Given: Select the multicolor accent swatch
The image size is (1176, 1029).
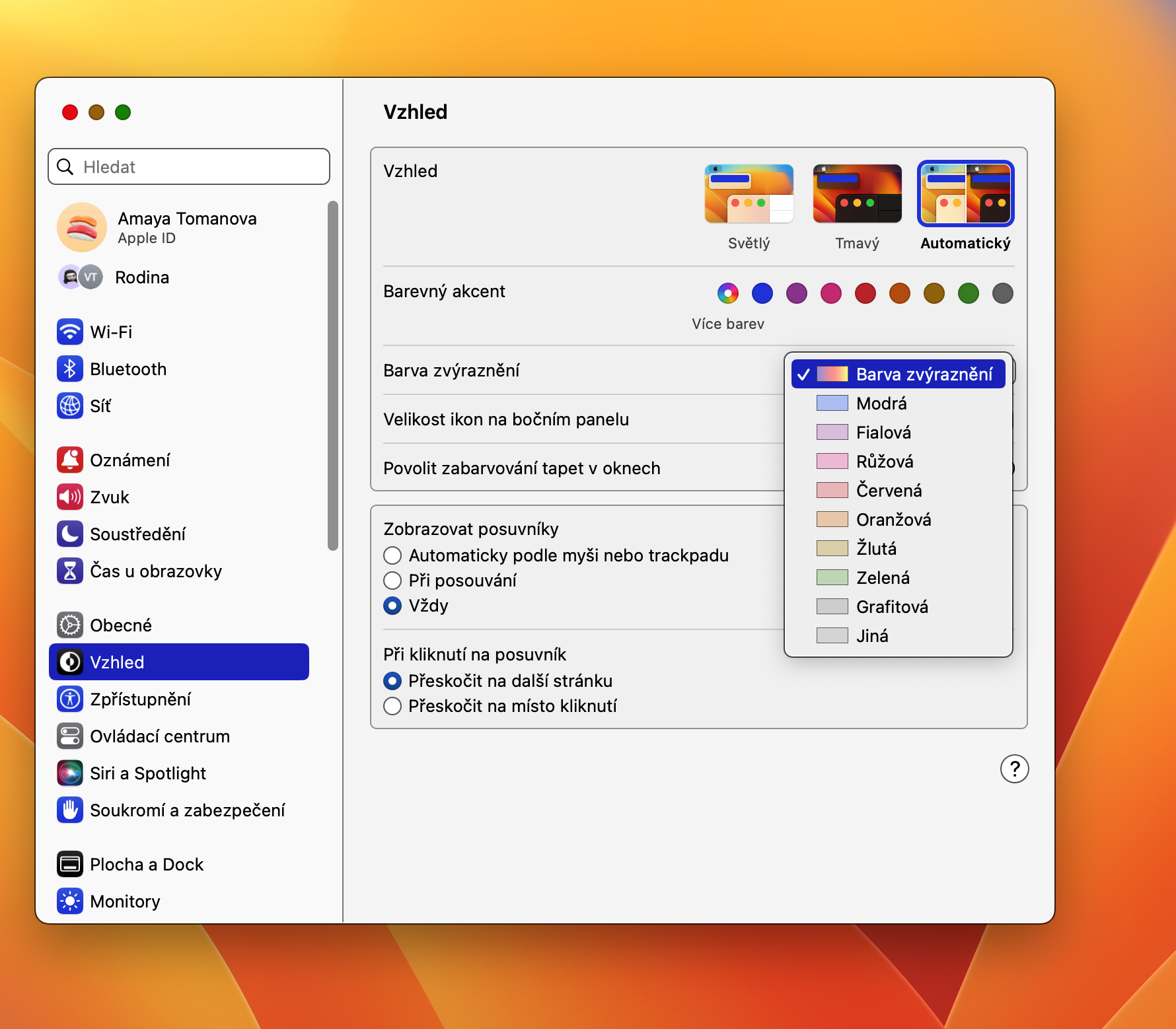Looking at the screenshot, I should click(728, 293).
